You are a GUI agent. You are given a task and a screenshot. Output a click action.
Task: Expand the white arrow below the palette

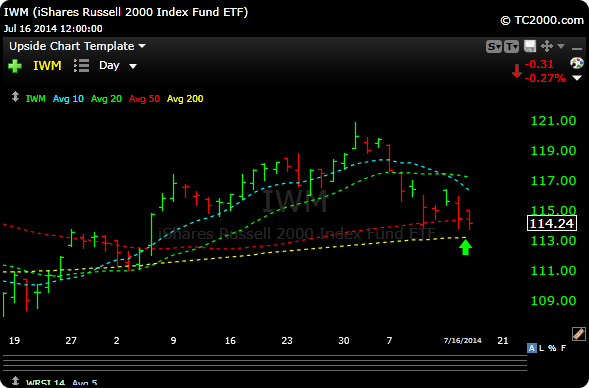[577, 78]
